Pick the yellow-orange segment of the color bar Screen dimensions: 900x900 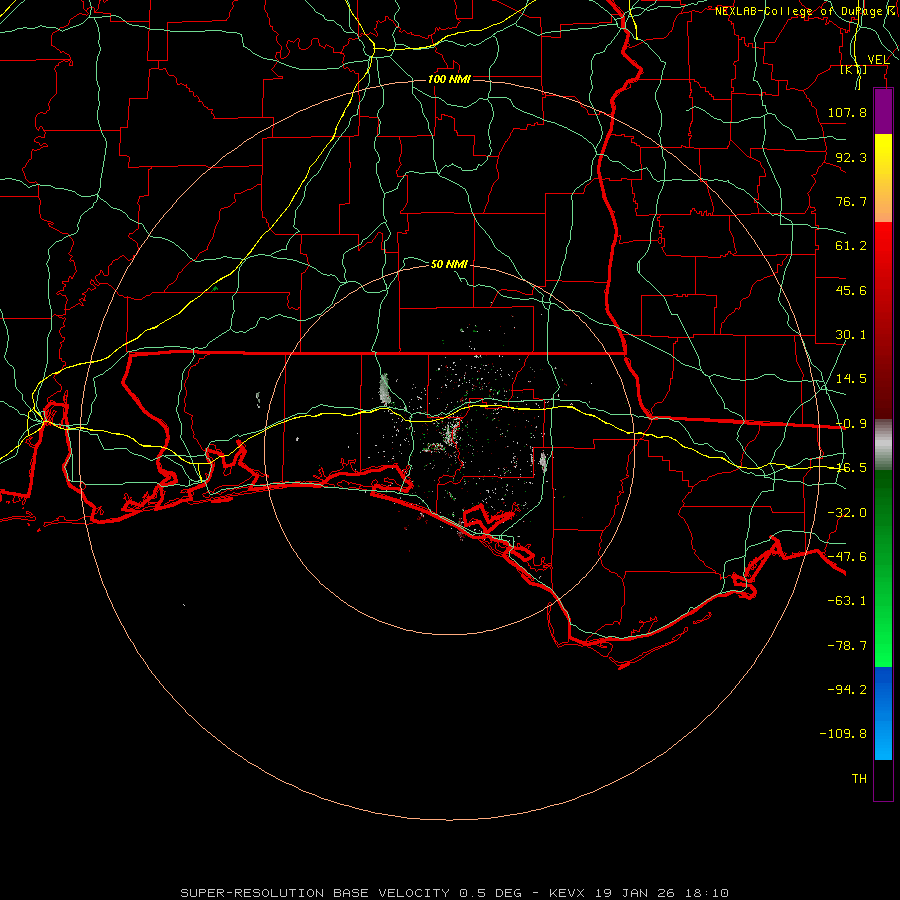click(x=883, y=178)
